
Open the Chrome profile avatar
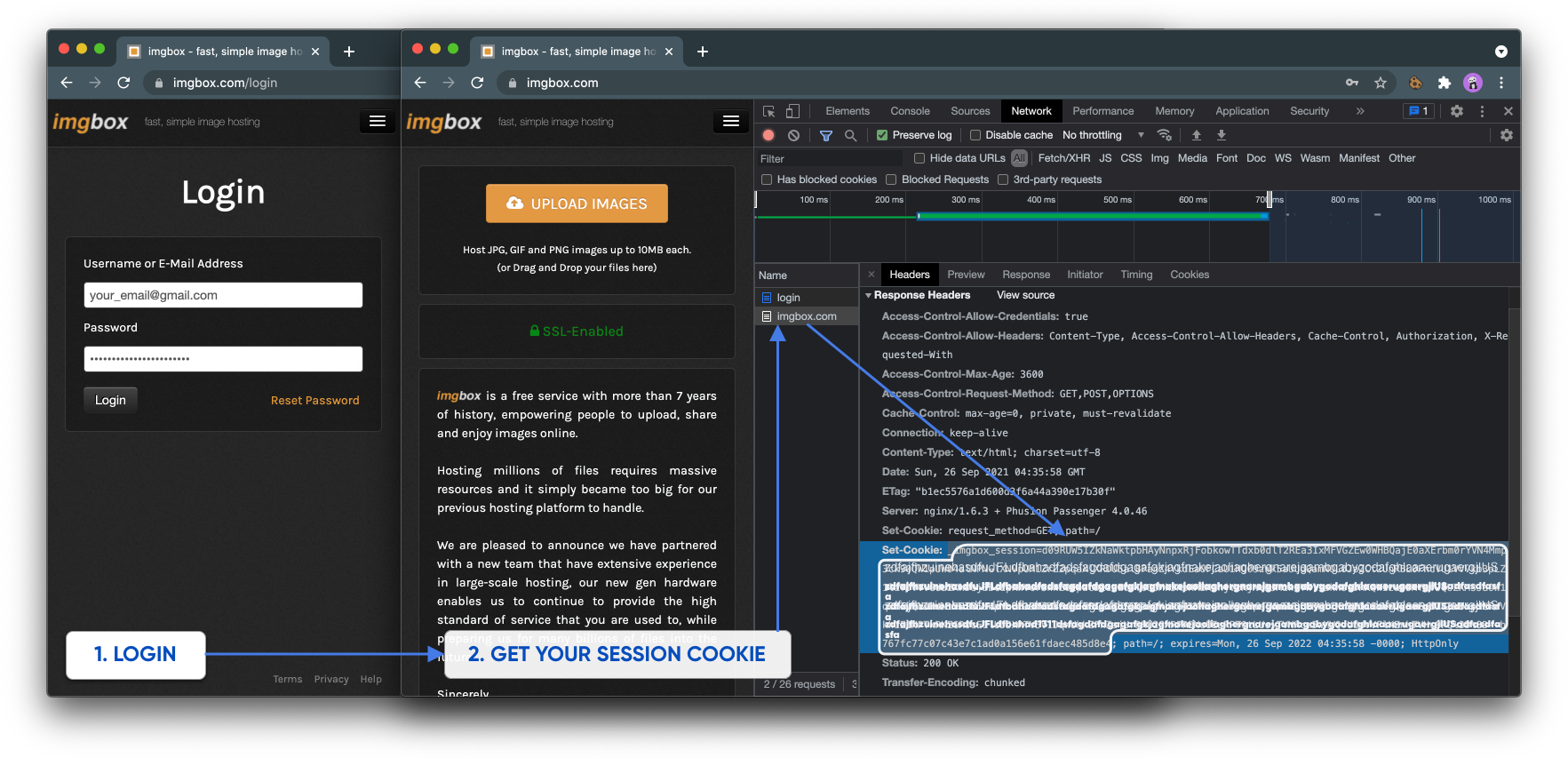(x=1473, y=83)
